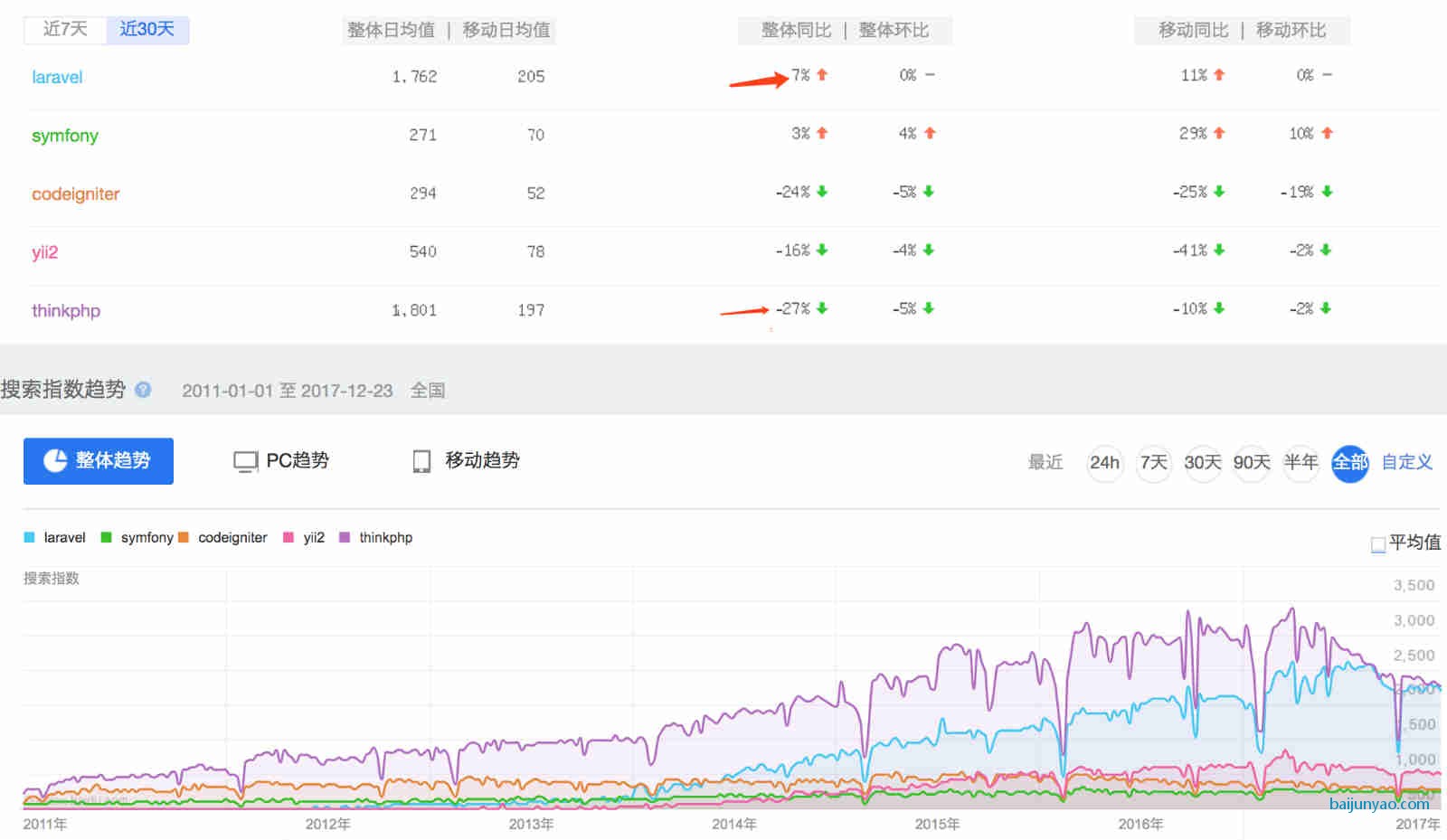Image resolution: width=1447 pixels, height=840 pixels.
Task: Open the 自定义 date range option
Action: point(1407,462)
